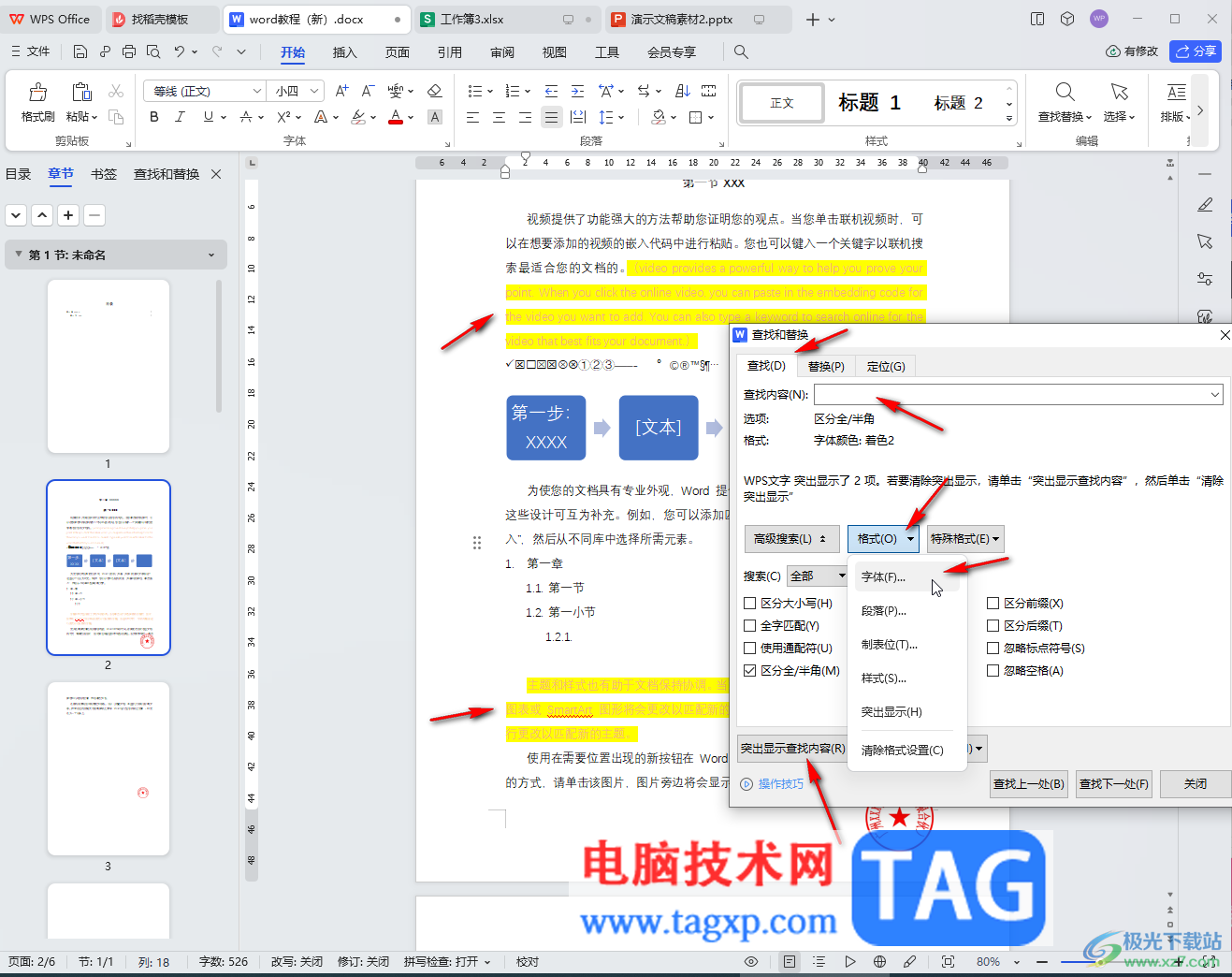Click the Print icon in quick toolbar
The width and height of the screenshot is (1232, 977).
tap(129, 51)
